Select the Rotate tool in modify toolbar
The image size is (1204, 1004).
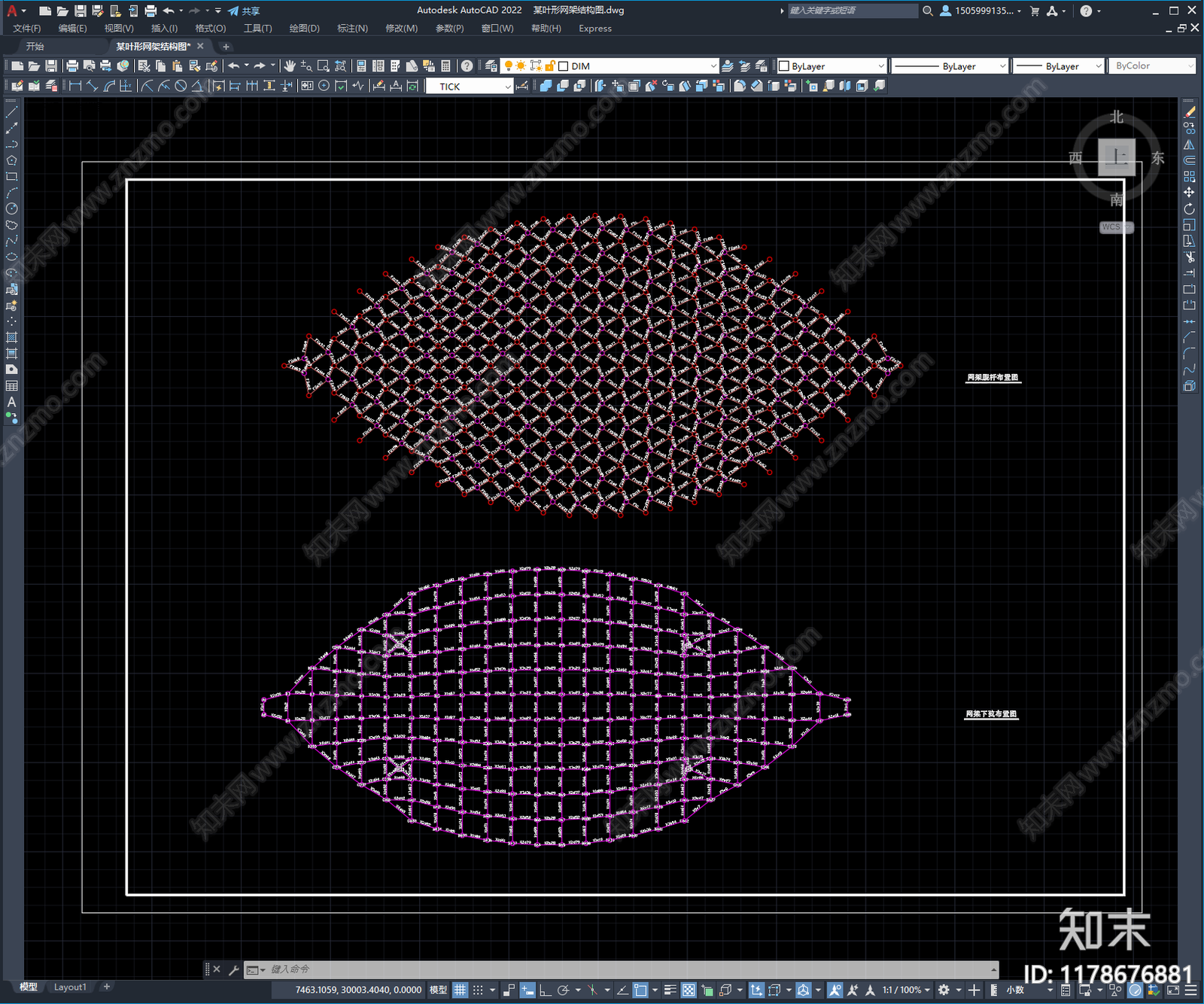tap(1189, 208)
